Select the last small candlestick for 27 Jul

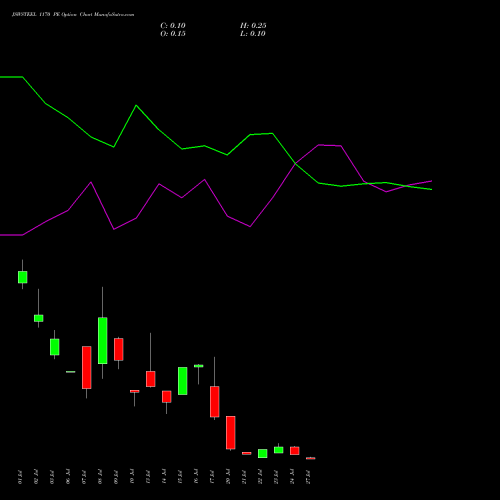[311, 458]
